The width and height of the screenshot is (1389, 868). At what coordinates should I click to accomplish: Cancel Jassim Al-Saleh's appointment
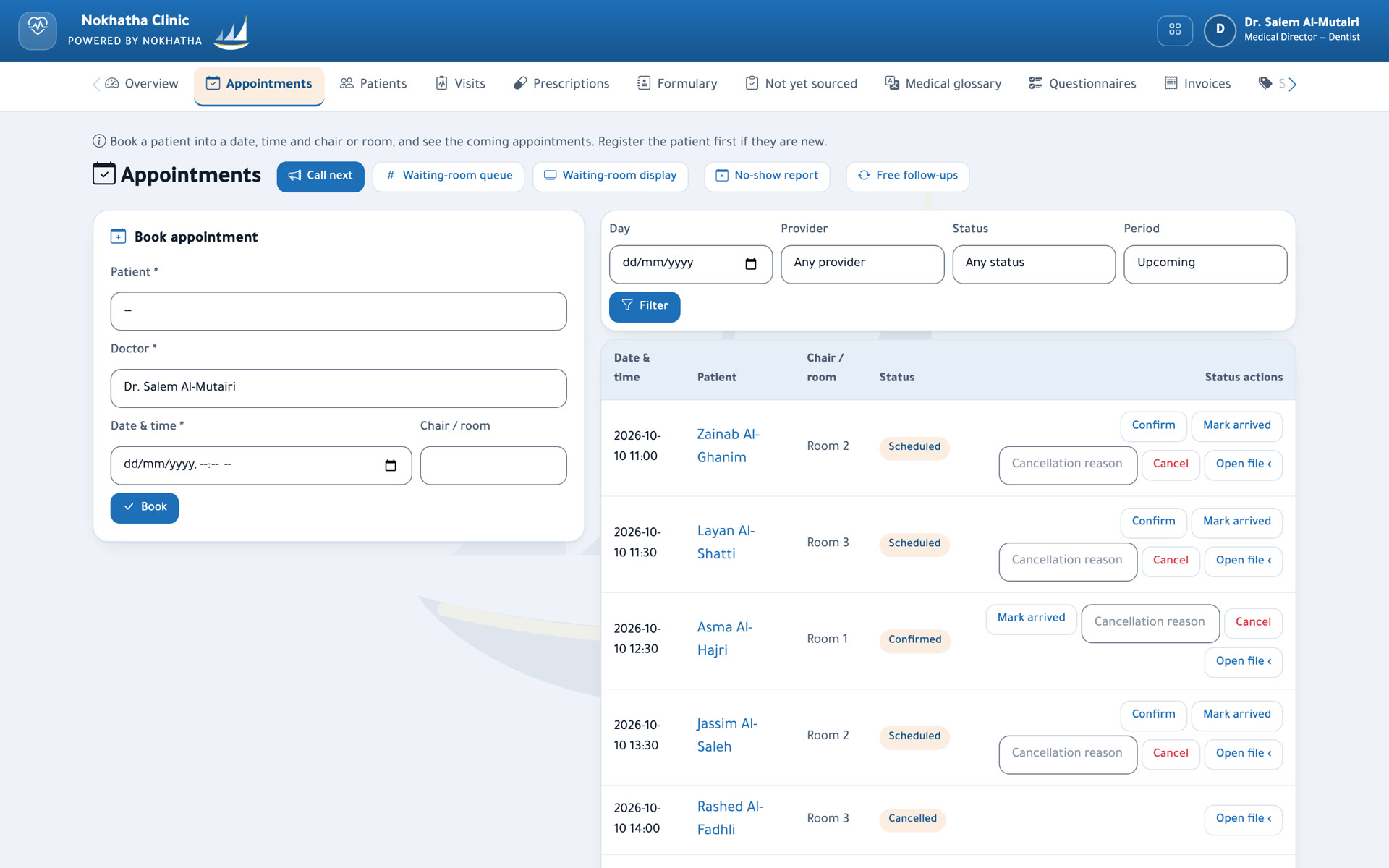point(1171,754)
